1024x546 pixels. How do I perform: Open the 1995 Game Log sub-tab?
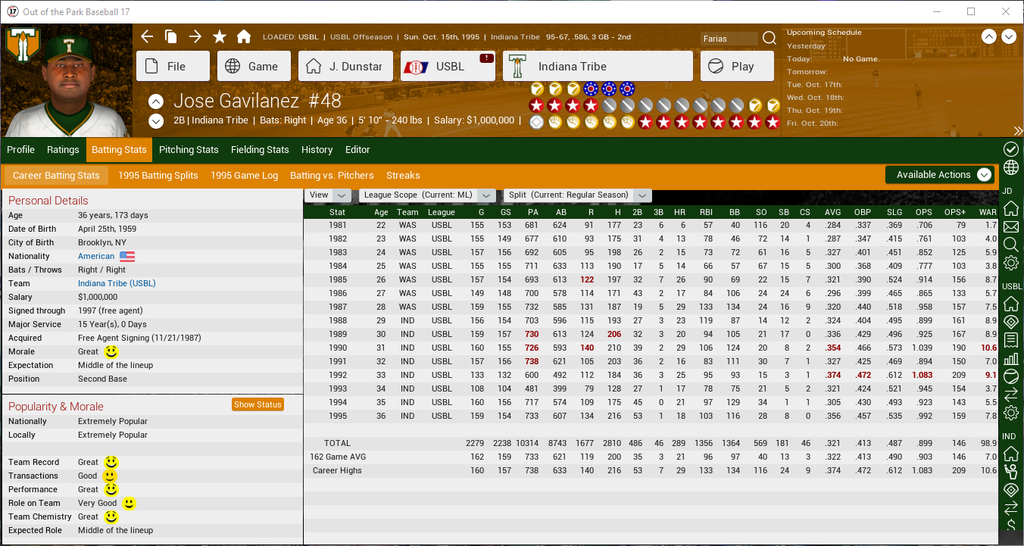[x=244, y=176]
